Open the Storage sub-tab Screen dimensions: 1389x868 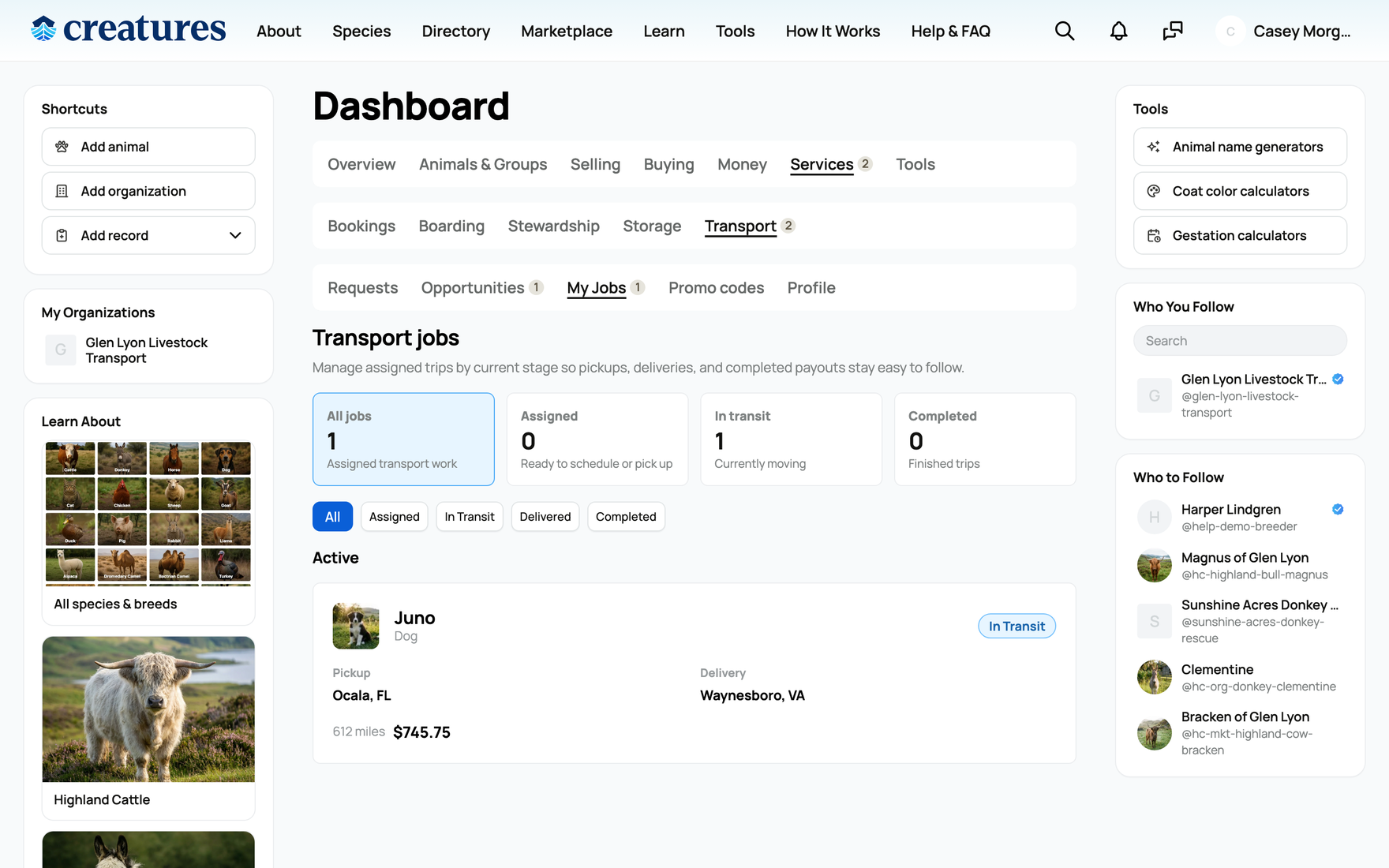652,226
